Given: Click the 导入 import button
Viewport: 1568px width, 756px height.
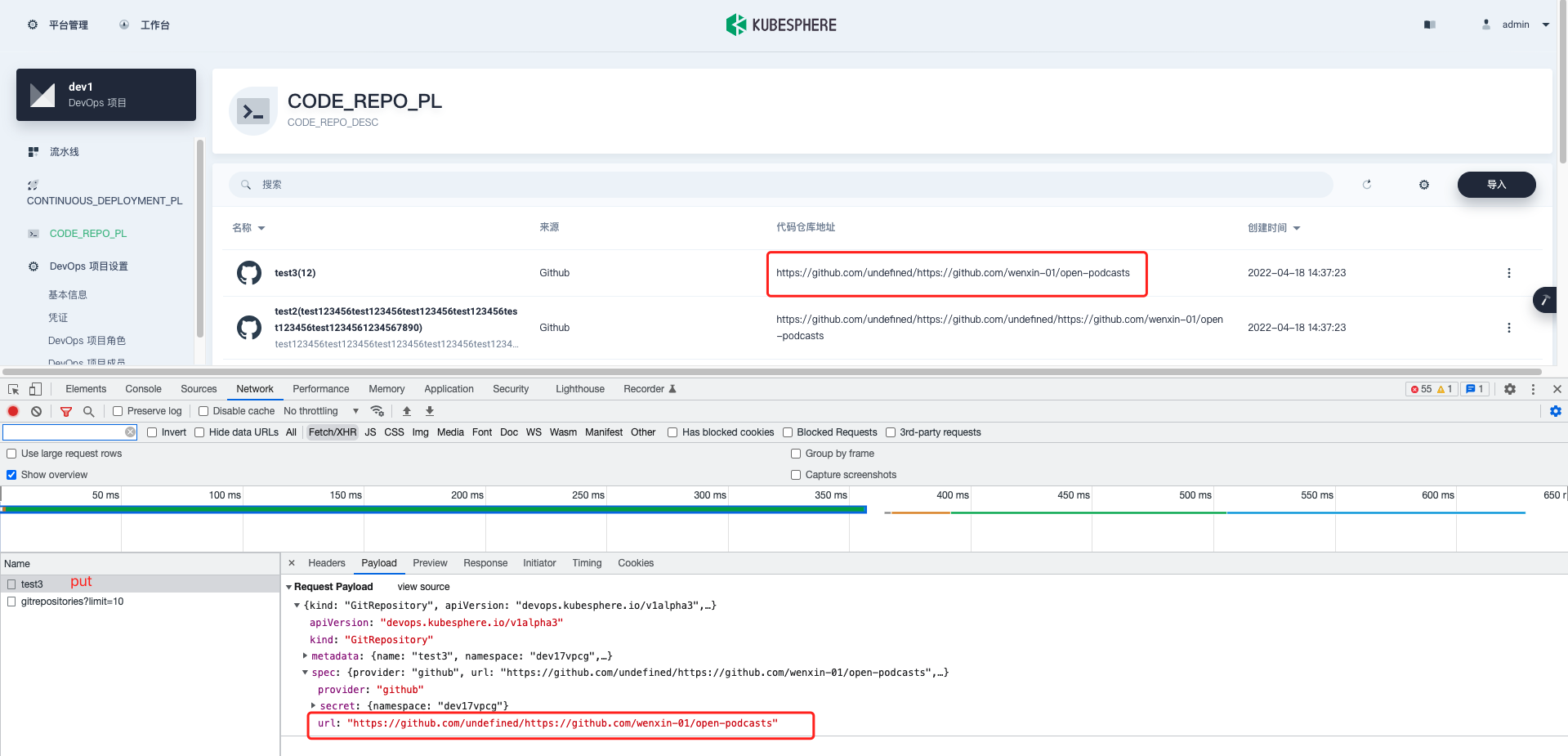Looking at the screenshot, I should tap(1496, 185).
